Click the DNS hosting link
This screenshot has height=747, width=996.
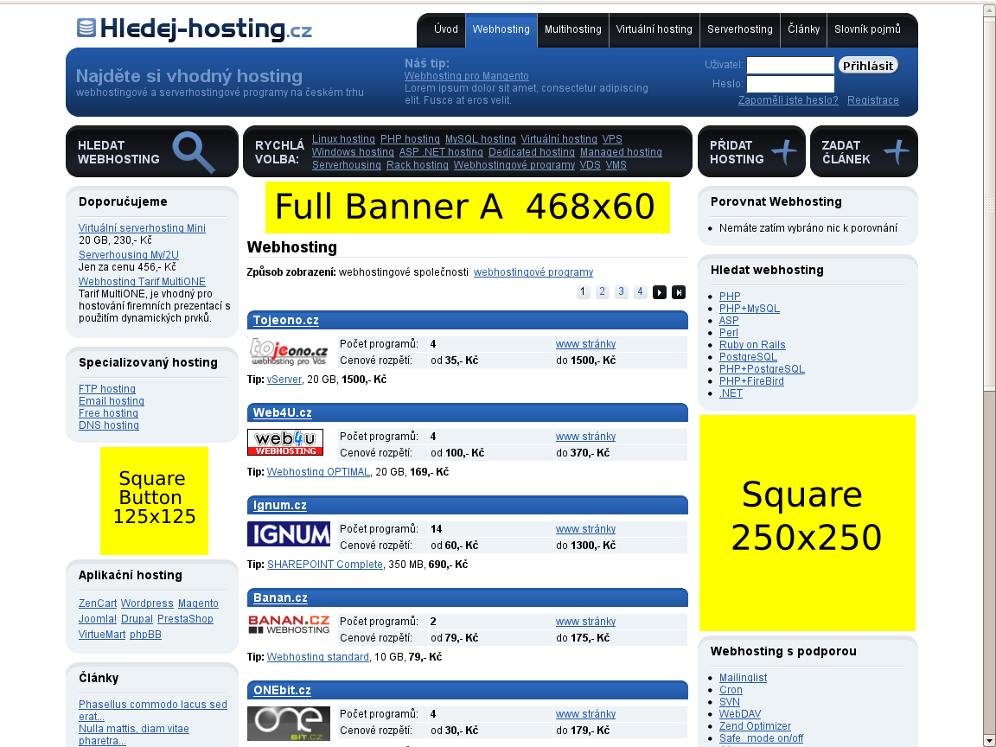(x=109, y=426)
